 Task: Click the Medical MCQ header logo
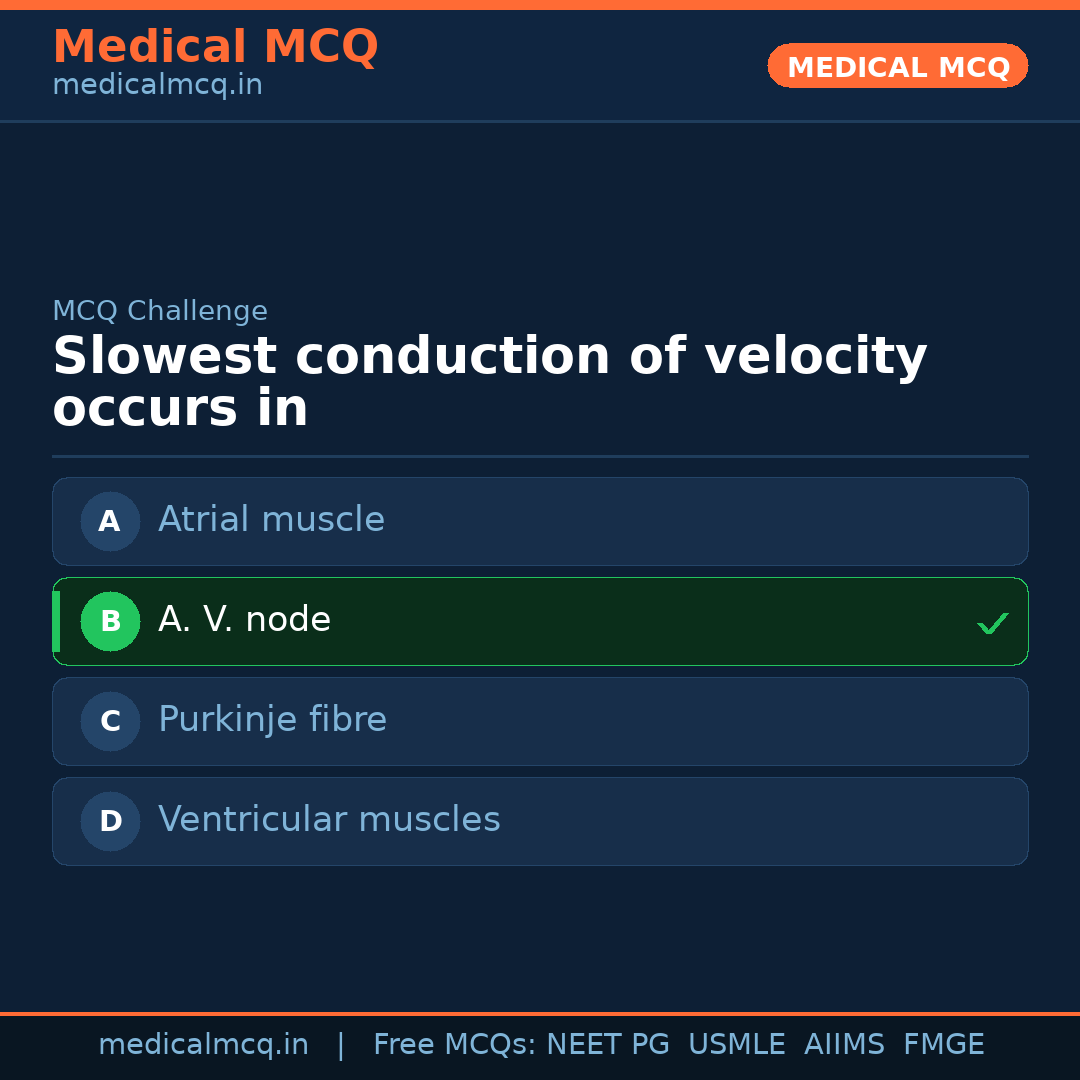click(215, 47)
